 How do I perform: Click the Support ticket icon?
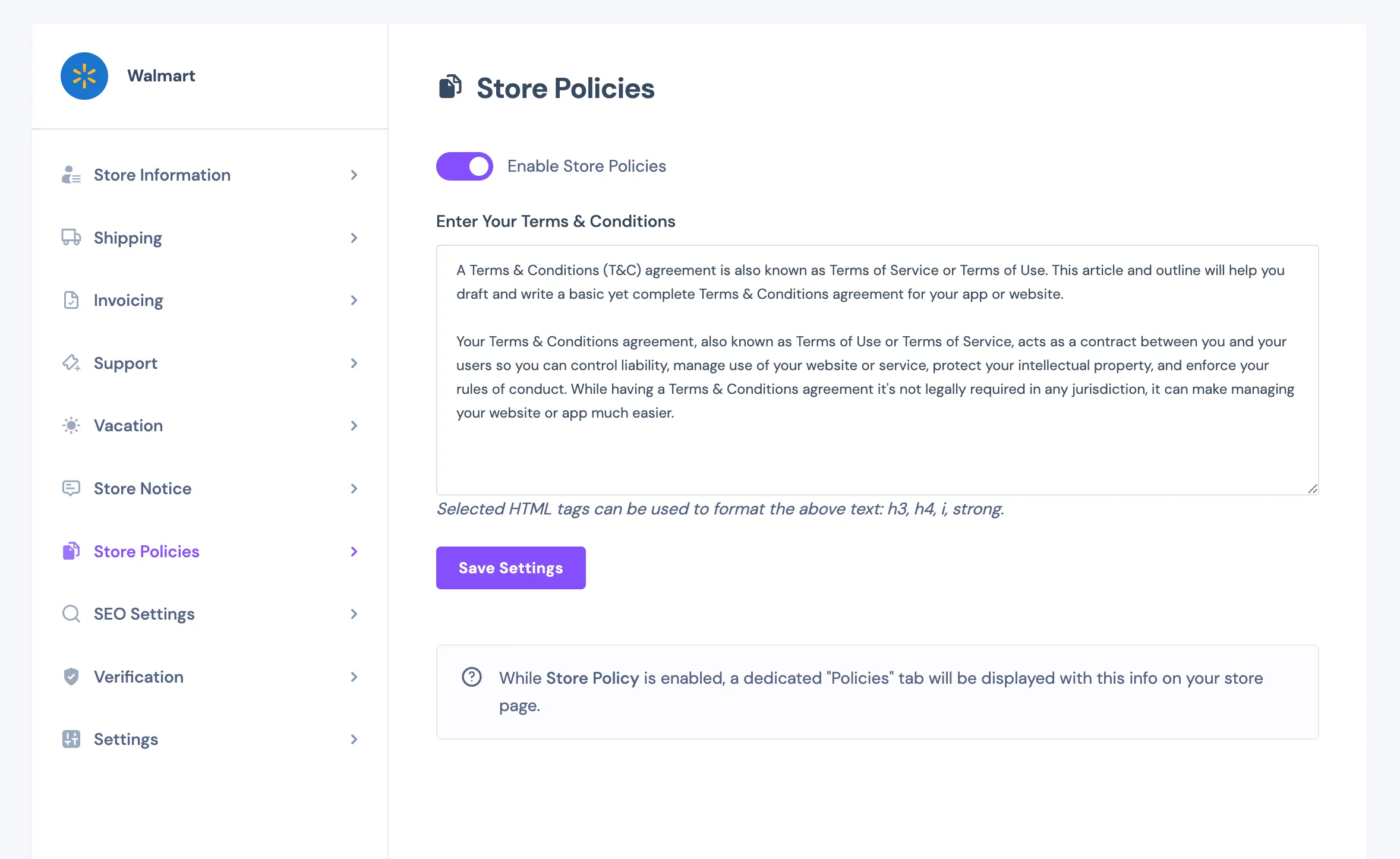(71, 363)
